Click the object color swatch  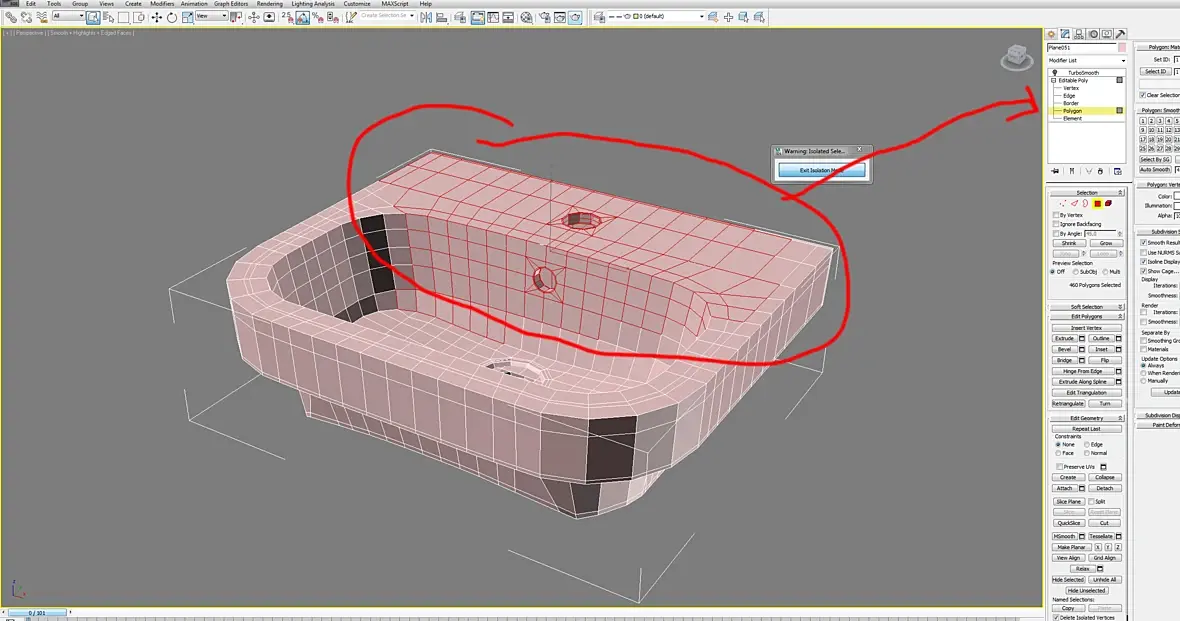(1121, 47)
